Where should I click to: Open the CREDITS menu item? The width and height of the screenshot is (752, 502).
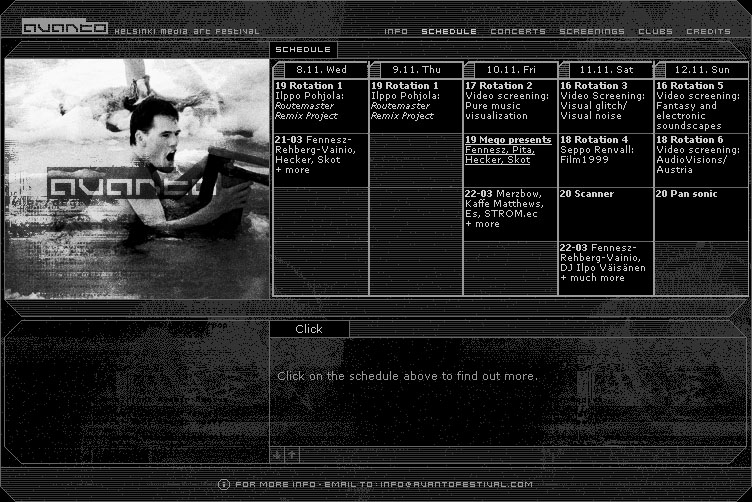tap(708, 31)
